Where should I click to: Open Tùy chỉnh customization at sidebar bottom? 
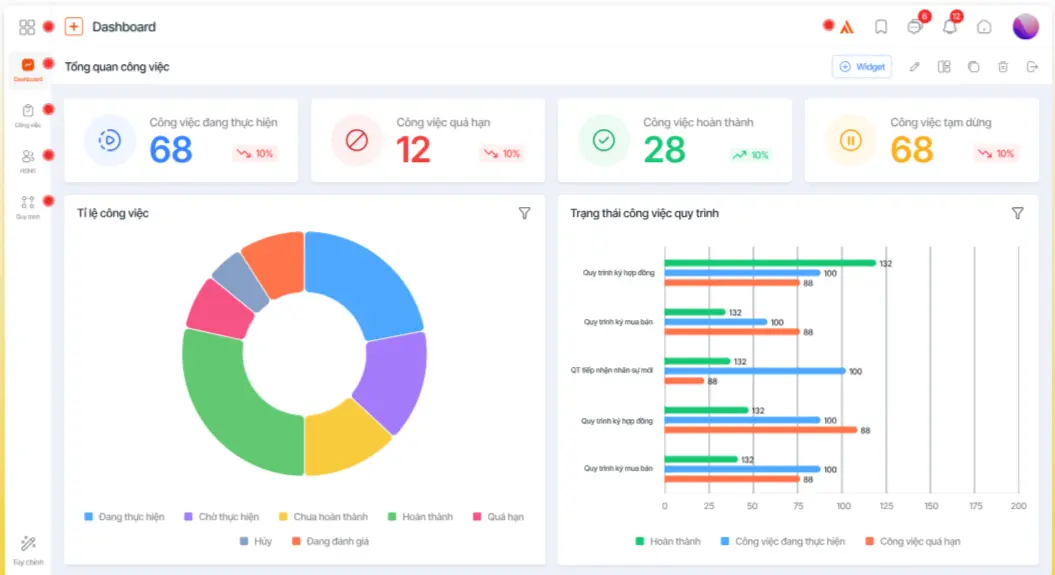(28, 550)
